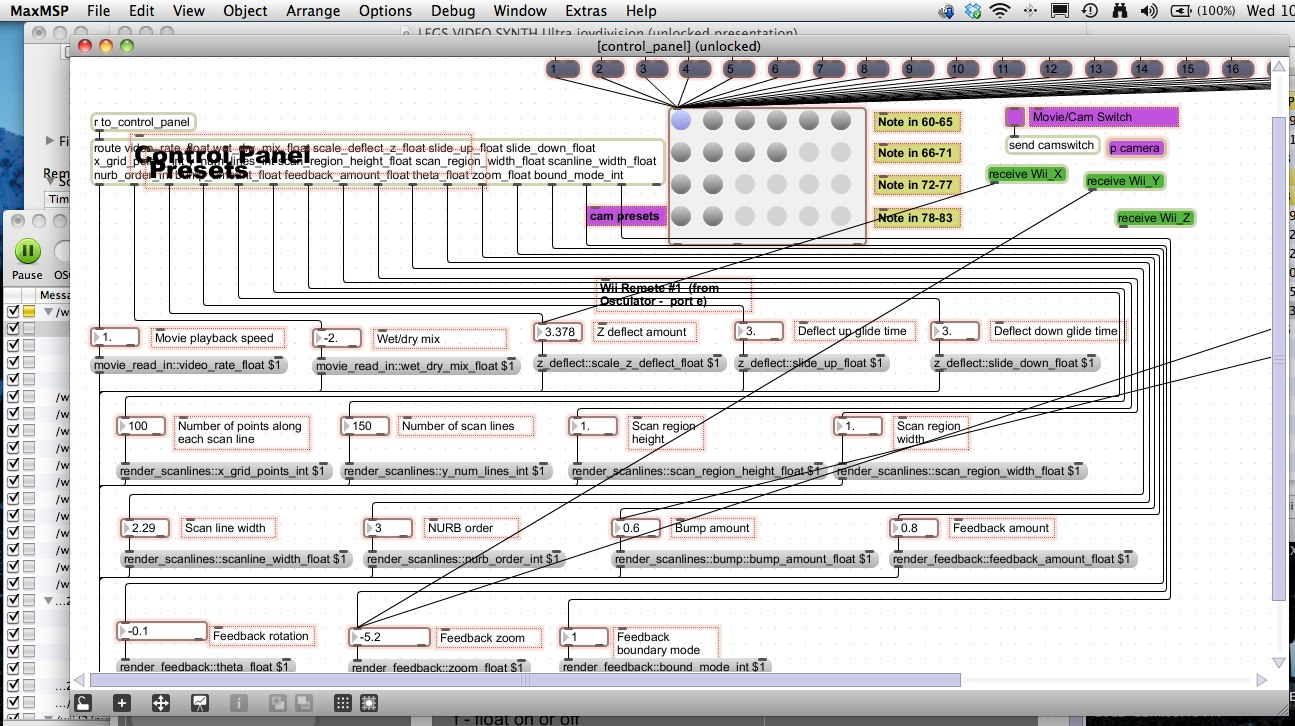Viewport: 1295px width, 726px height.
Task: Select the first preset in the second row
Action: point(681,153)
